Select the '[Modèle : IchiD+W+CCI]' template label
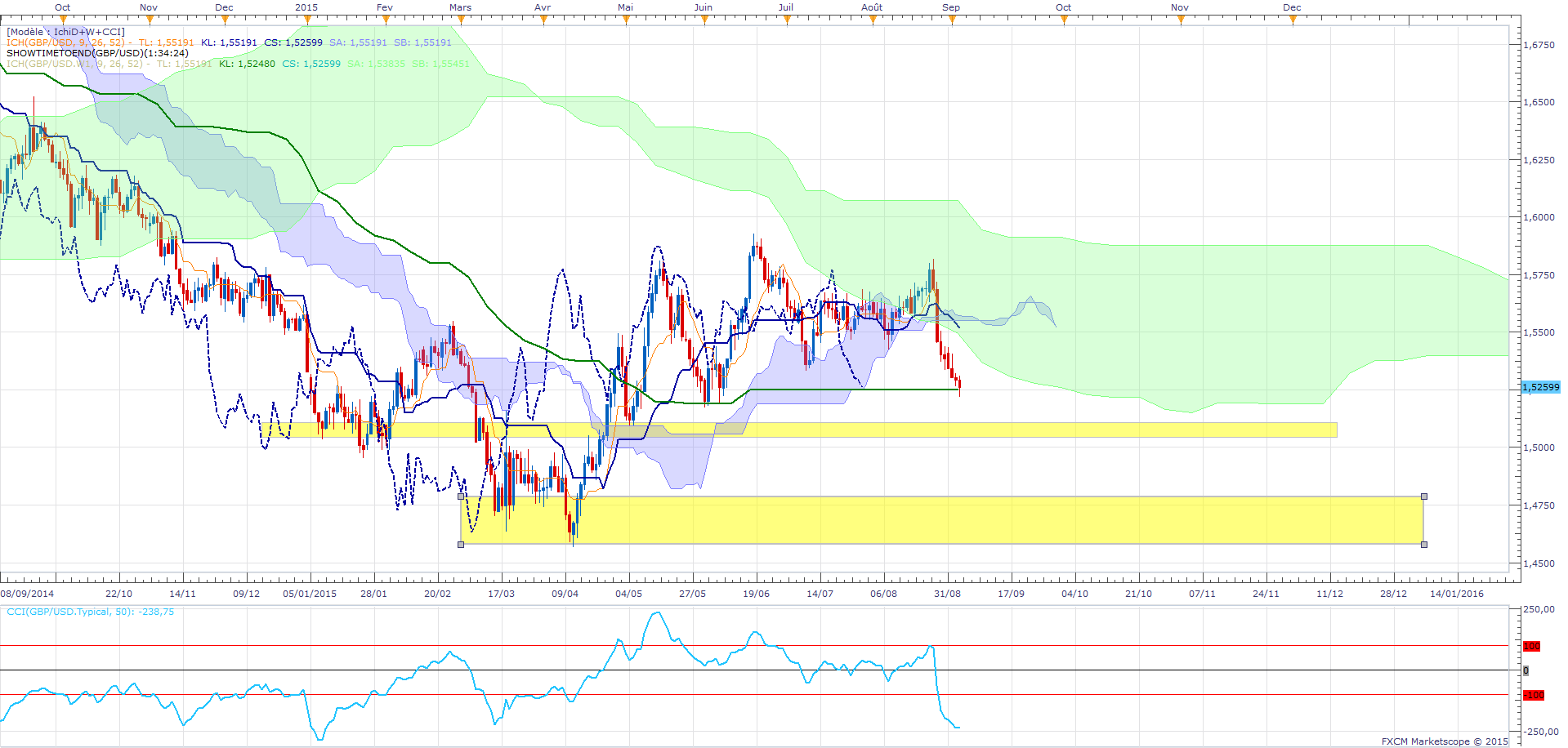Viewport: 1568px width, 748px height. pos(65,32)
